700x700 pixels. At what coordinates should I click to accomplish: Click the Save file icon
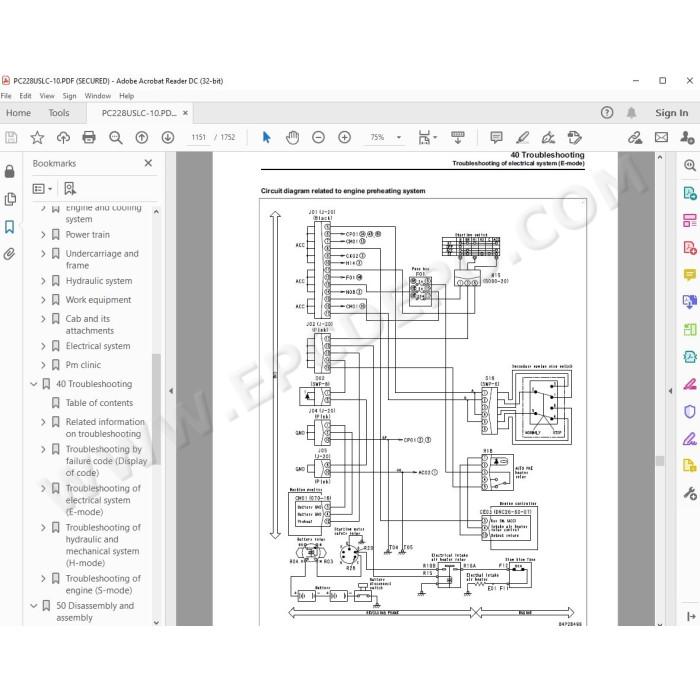click(11, 138)
